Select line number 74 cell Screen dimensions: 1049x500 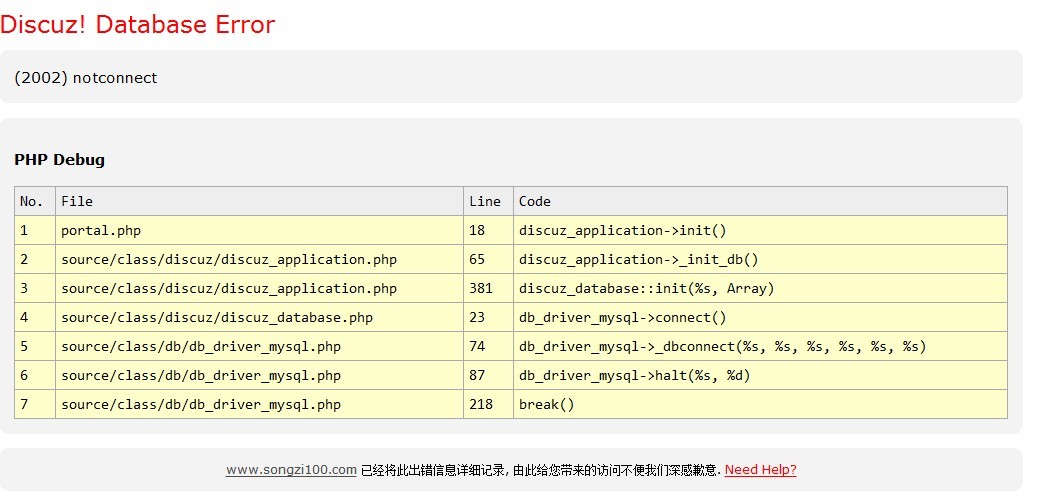tap(488, 346)
